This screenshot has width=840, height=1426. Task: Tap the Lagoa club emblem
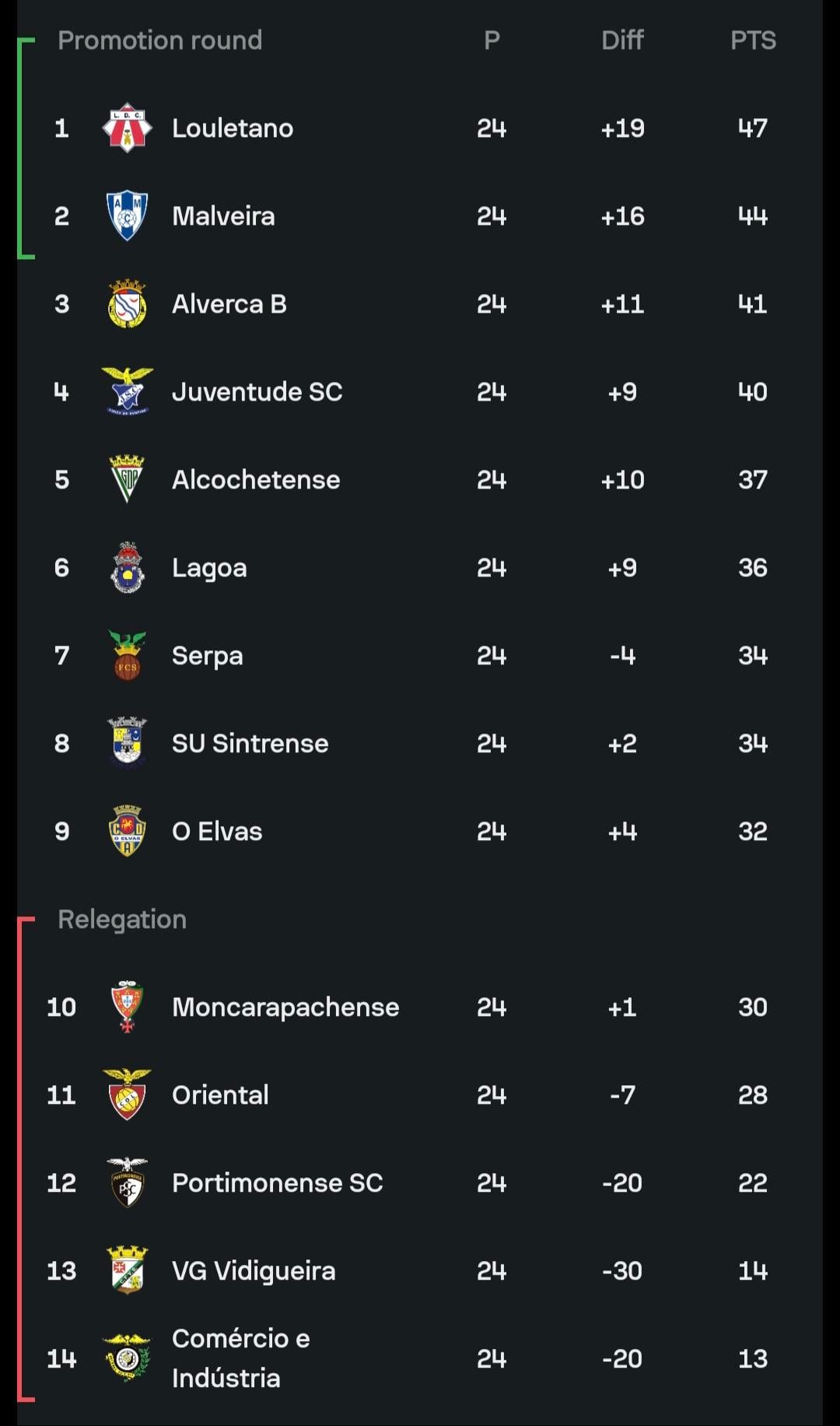tap(127, 568)
